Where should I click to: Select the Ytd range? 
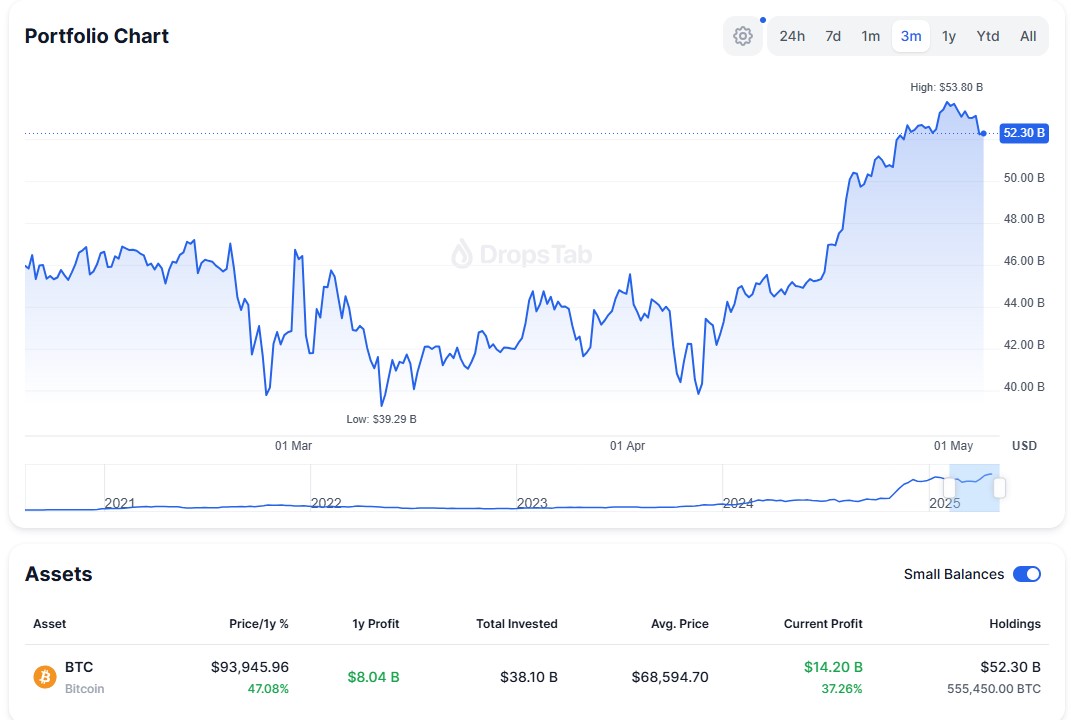tap(987, 35)
